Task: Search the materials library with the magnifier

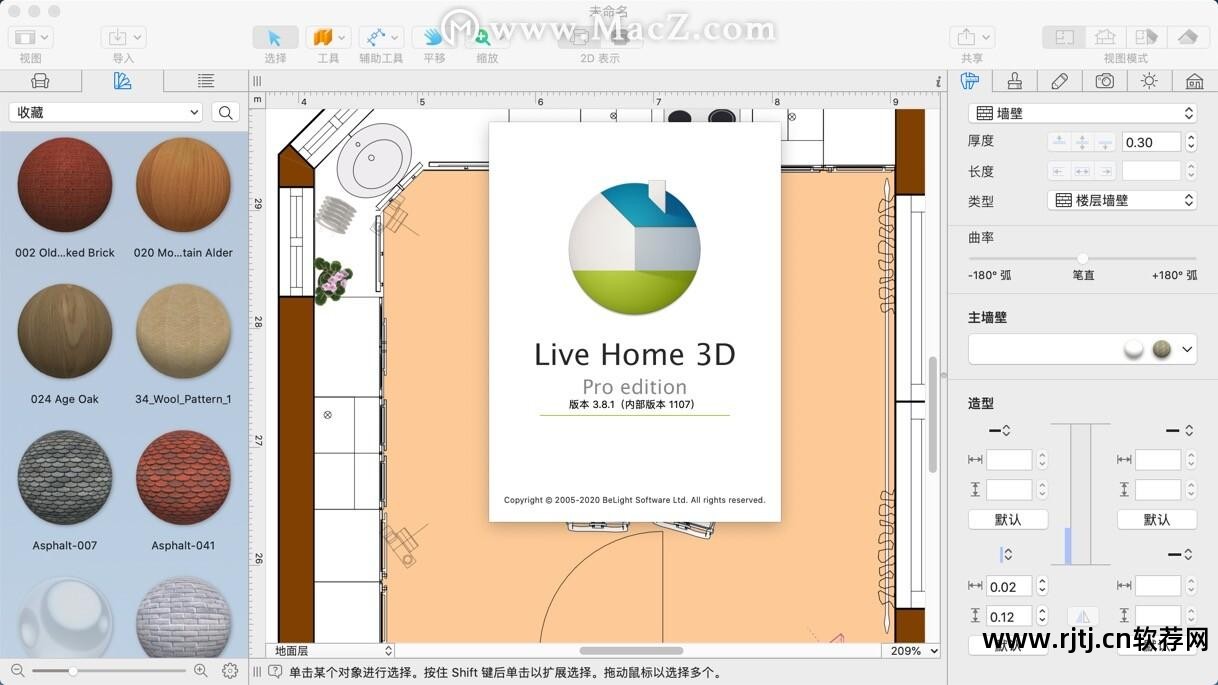Action: [x=226, y=113]
